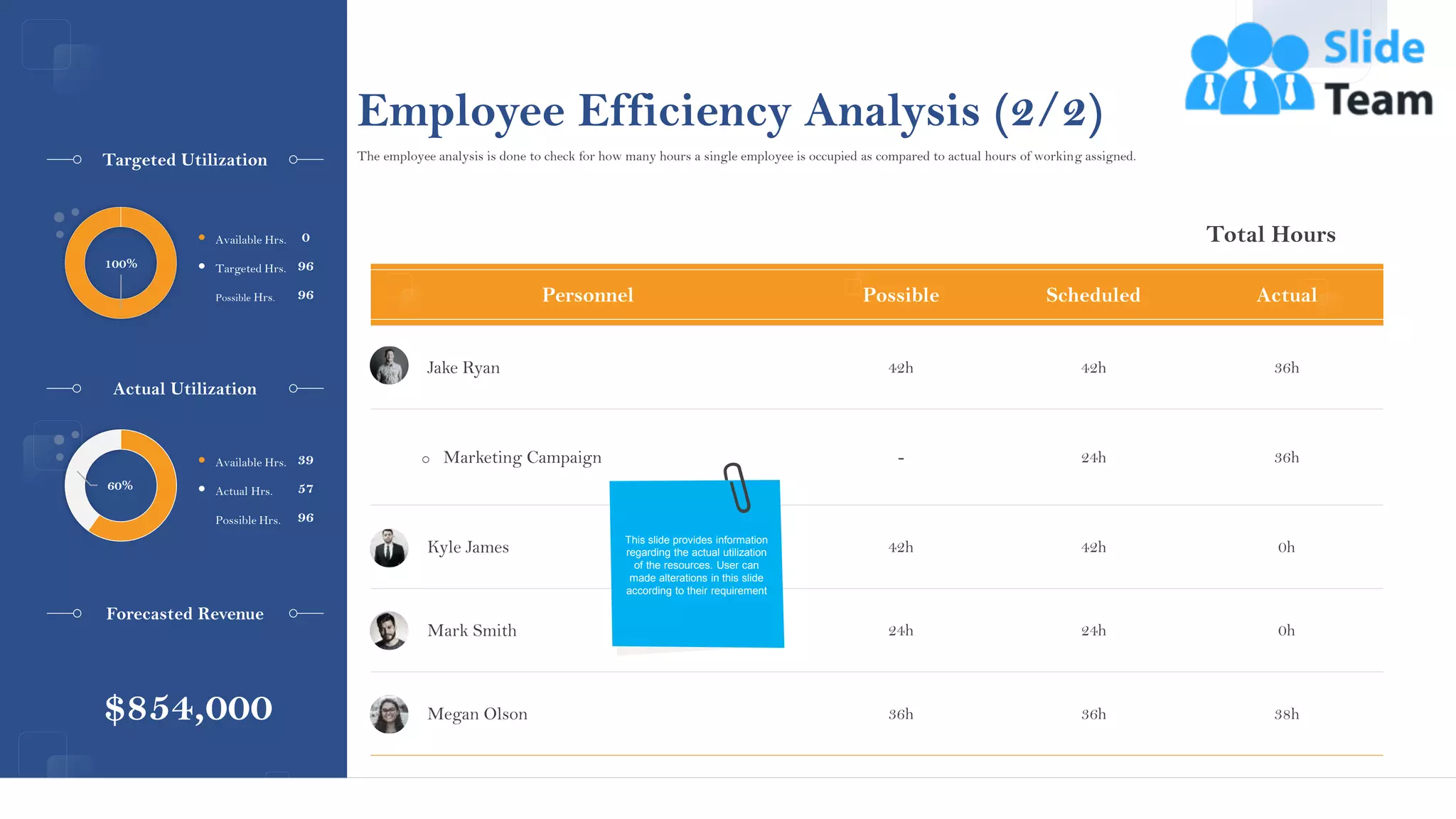Click the Total Hours heading

coord(1271,234)
